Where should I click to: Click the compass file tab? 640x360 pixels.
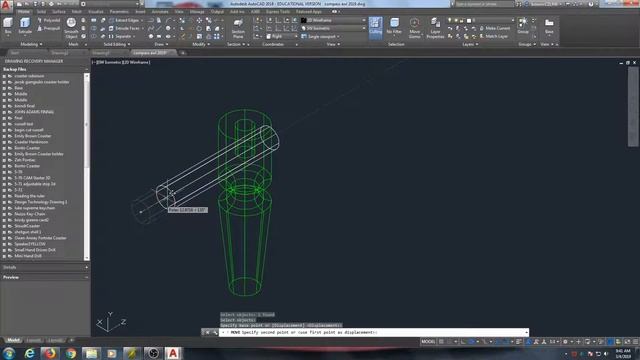153,53
